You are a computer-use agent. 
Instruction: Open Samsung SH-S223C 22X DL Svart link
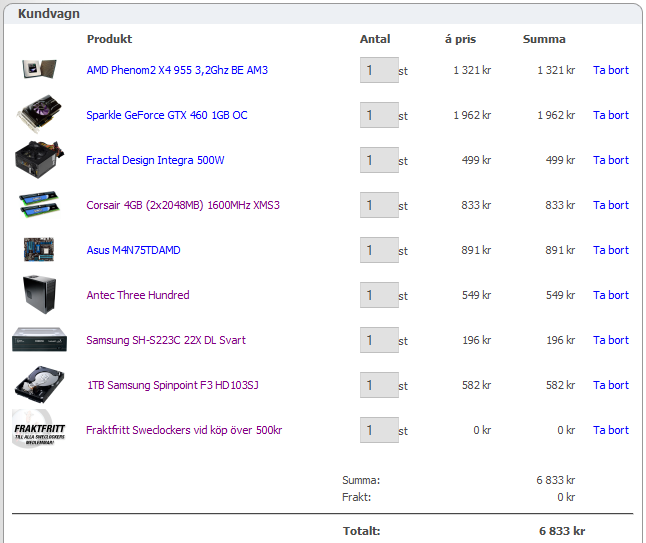(166, 340)
